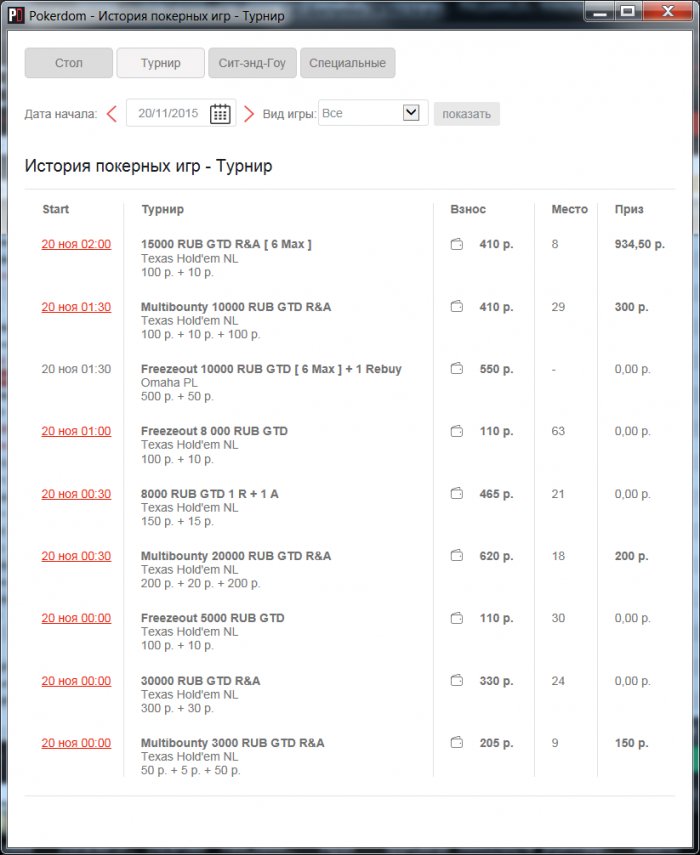Select the 150 р. prize value
The height and width of the screenshot is (855, 700).
click(631, 743)
